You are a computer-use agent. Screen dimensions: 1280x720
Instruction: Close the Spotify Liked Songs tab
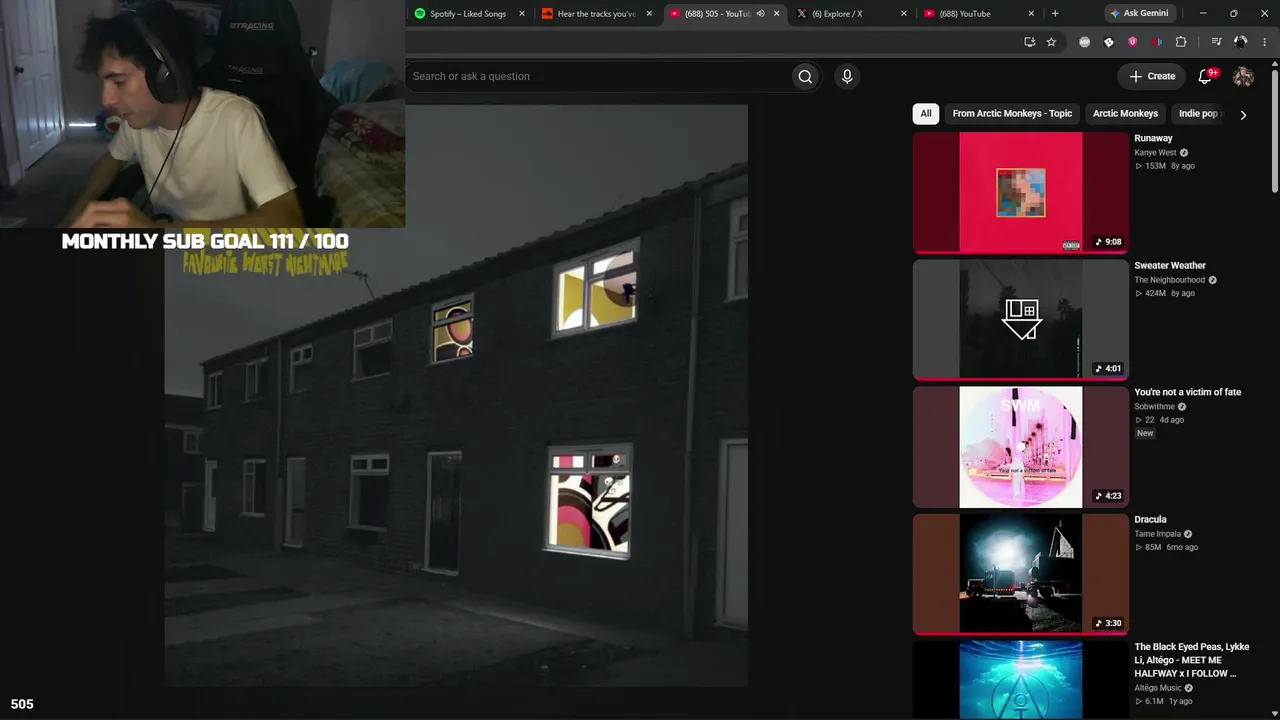tap(521, 14)
